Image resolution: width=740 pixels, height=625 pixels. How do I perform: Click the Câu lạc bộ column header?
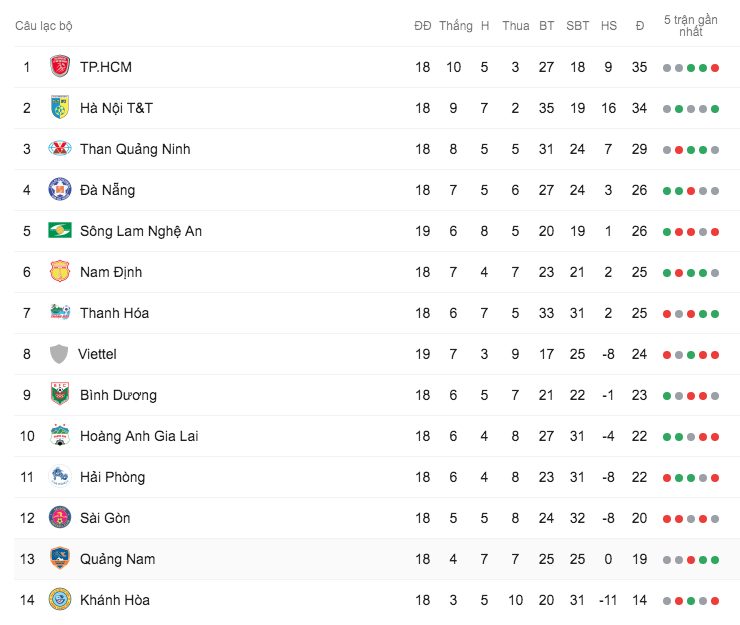(x=43, y=26)
